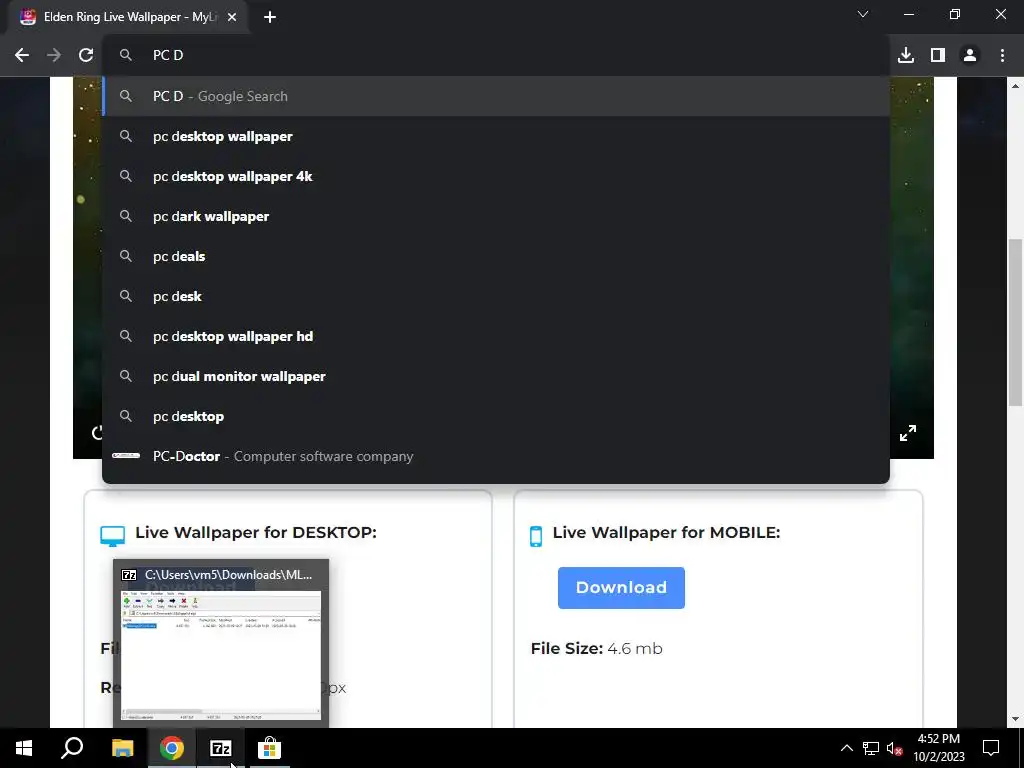Open the Chrome downloads icon

pyautogui.click(x=906, y=56)
